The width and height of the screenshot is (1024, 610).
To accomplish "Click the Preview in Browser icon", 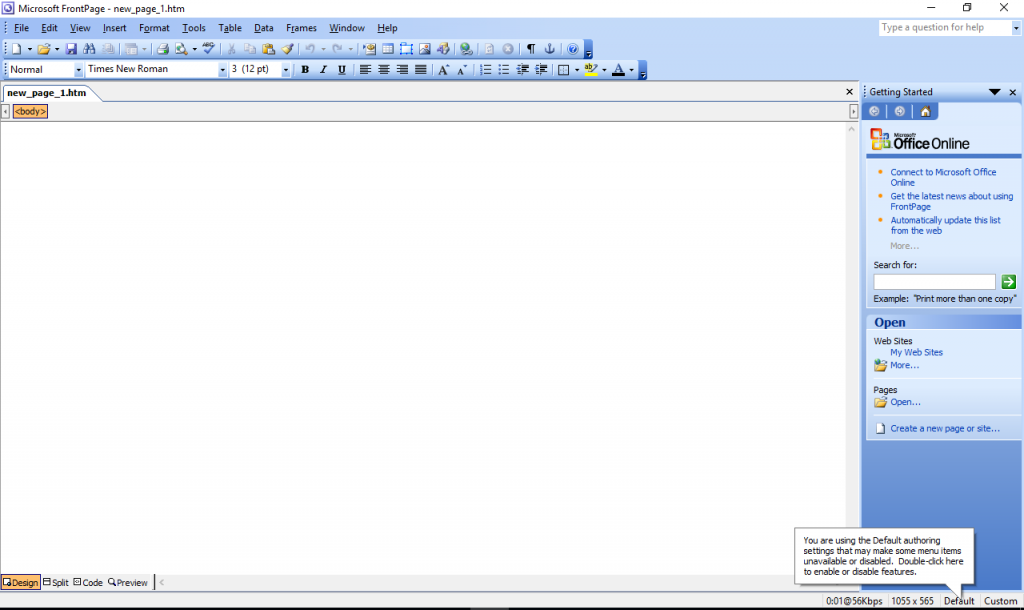I will 181,49.
